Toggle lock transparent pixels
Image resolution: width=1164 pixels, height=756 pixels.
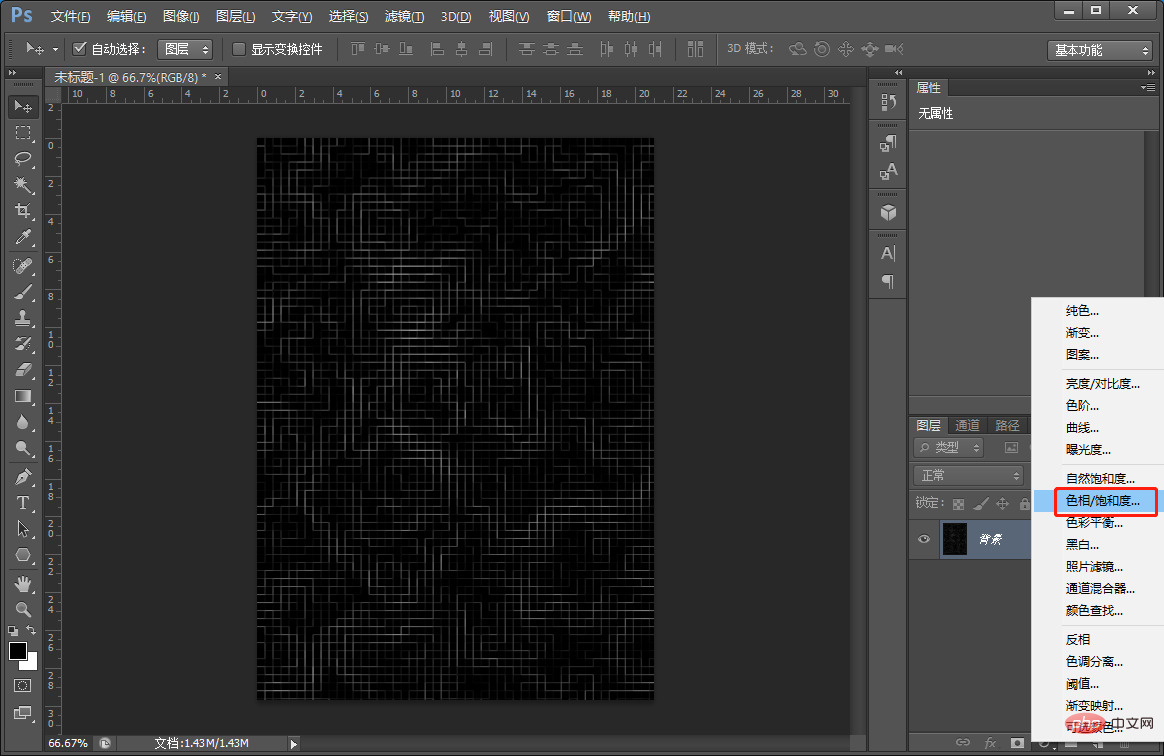point(958,504)
